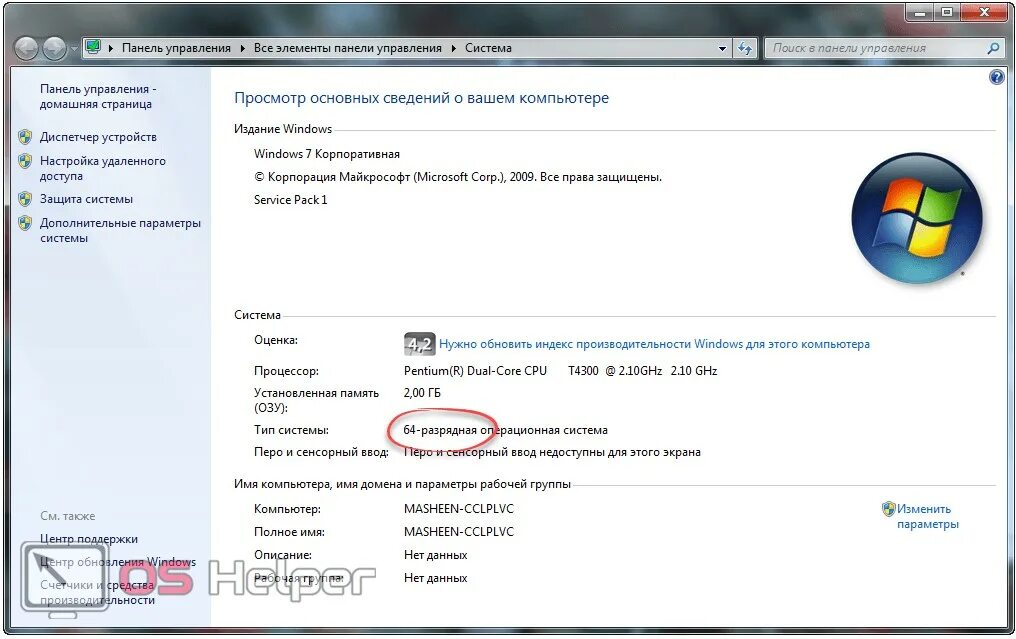Click the Windows logo image
1016x639 pixels.
click(x=916, y=218)
